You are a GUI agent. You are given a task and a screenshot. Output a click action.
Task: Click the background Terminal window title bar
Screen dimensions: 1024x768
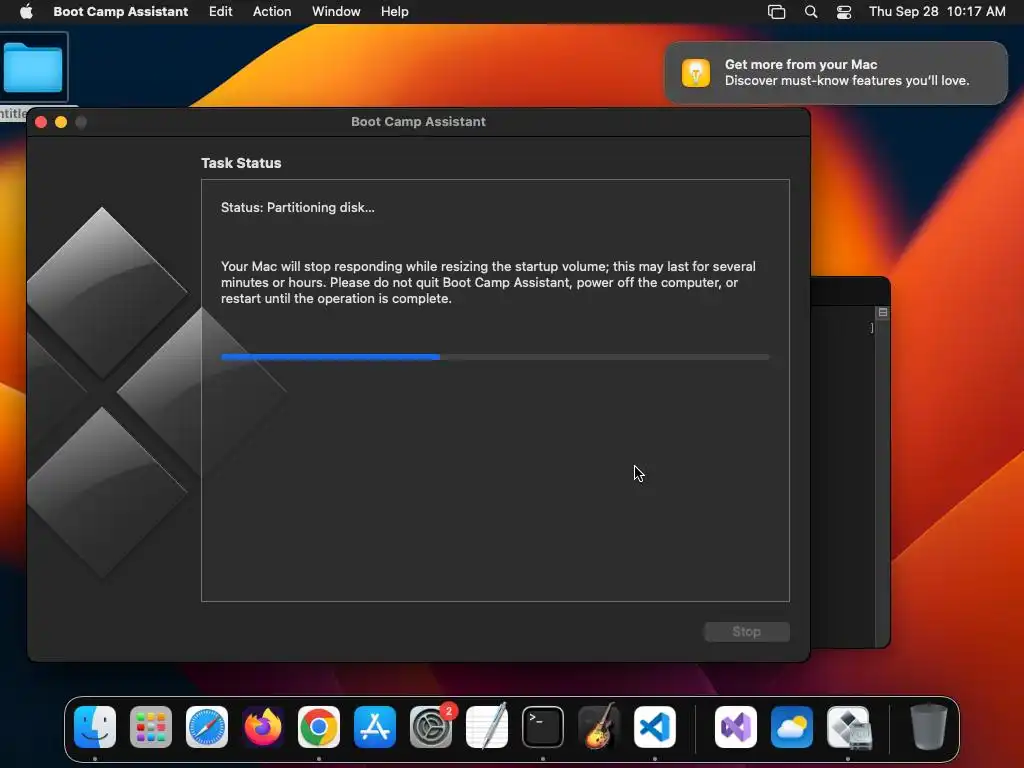point(850,291)
